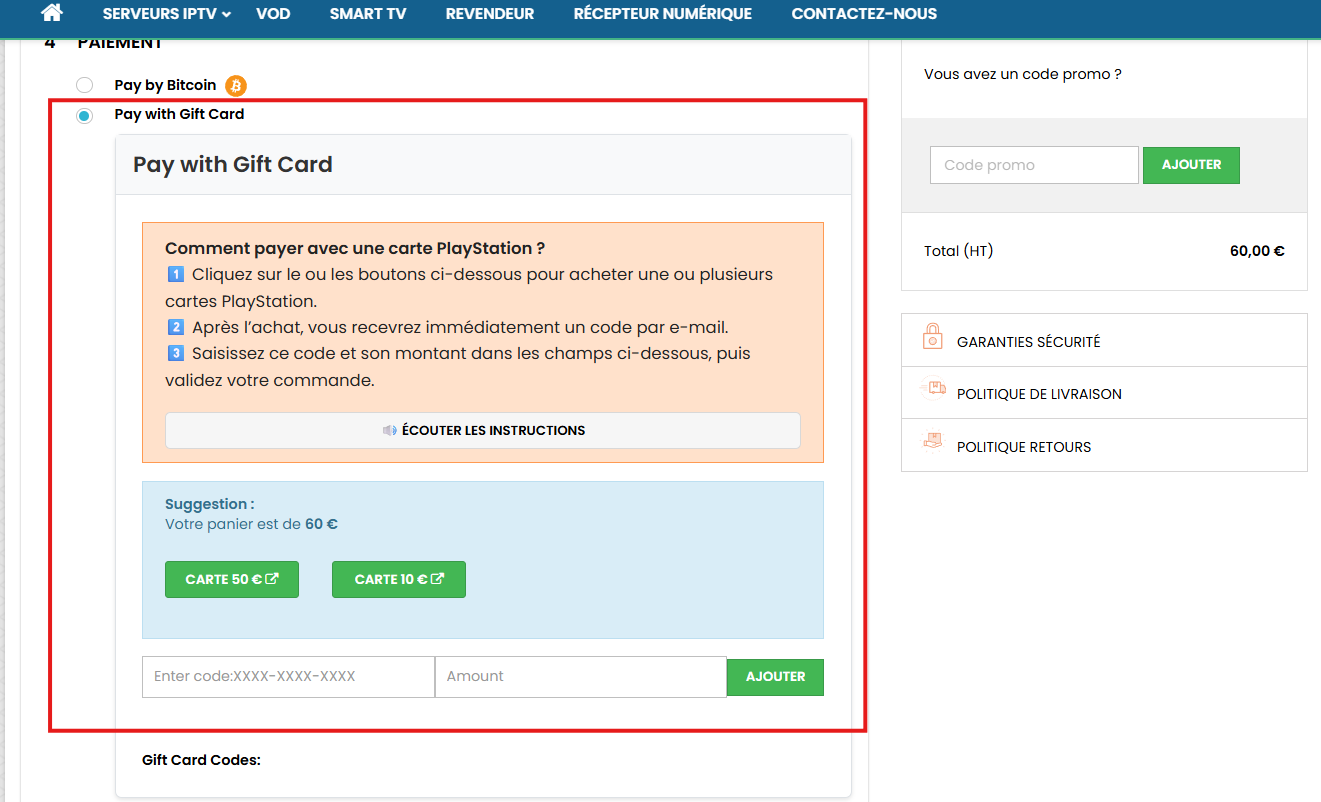Open Récepteur Numérique in the navbar
Viewport: 1321px width, 802px height.
click(662, 14)
